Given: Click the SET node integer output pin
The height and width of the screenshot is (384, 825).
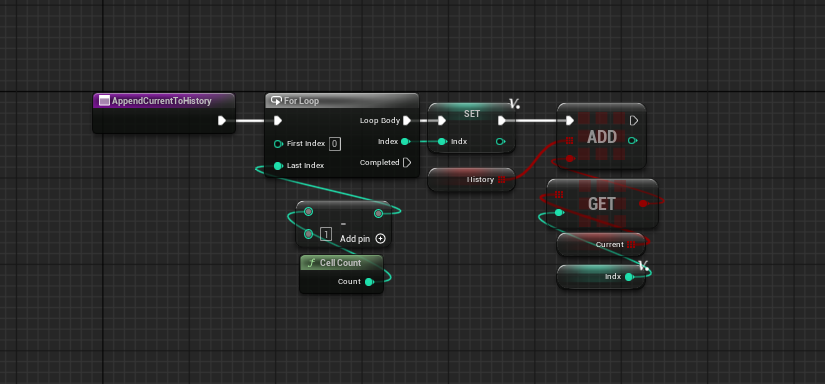Looking at the screenshot, I should point(500,142).
